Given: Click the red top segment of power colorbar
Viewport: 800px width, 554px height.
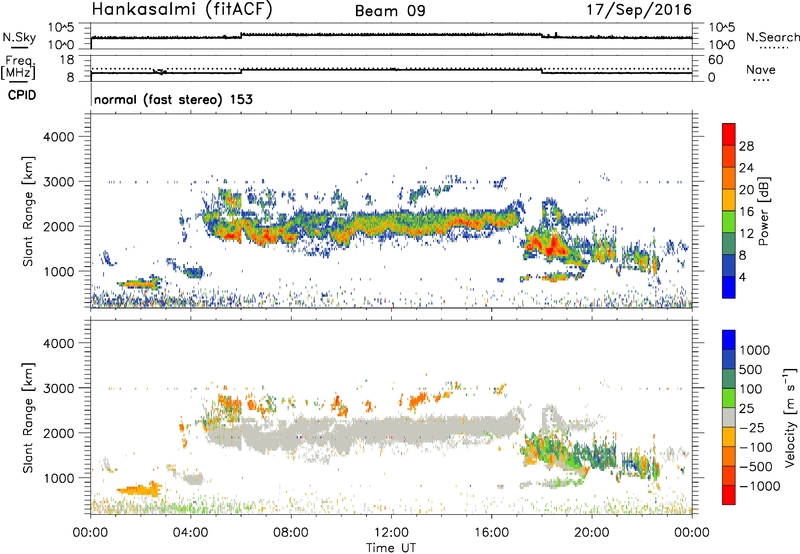Looking at the screenshot, I should pyautogui.click(x=729, y=134).
